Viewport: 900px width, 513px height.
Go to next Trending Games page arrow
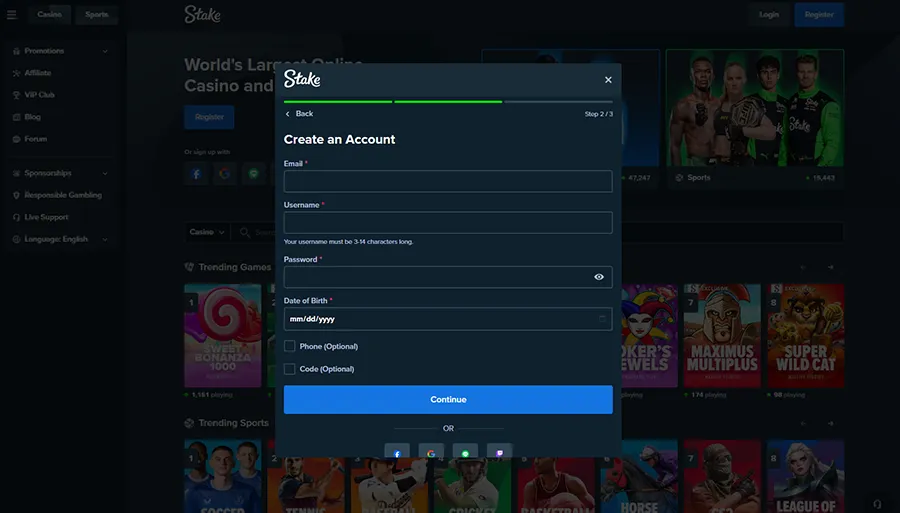pos(831,267)
